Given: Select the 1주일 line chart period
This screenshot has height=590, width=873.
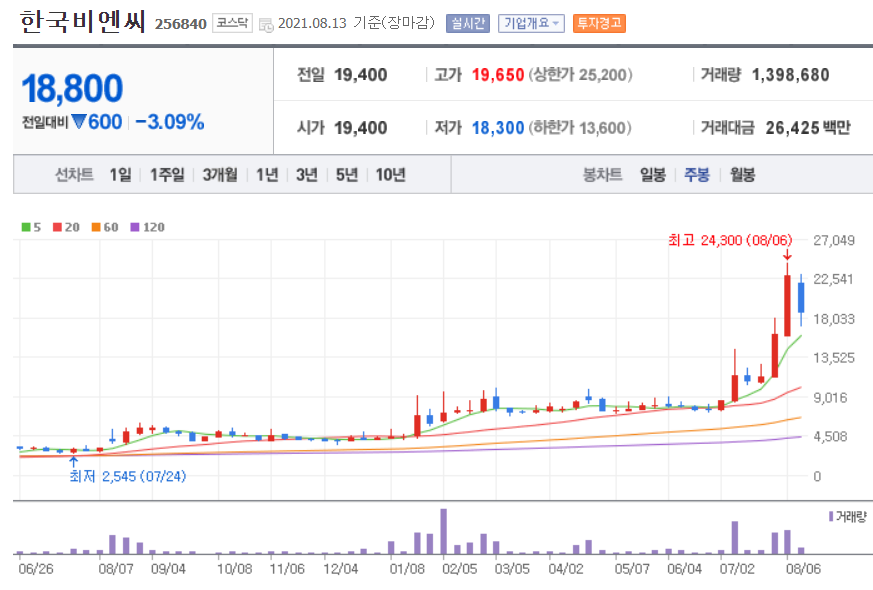Looking at the screenshot, I should 167,175.
